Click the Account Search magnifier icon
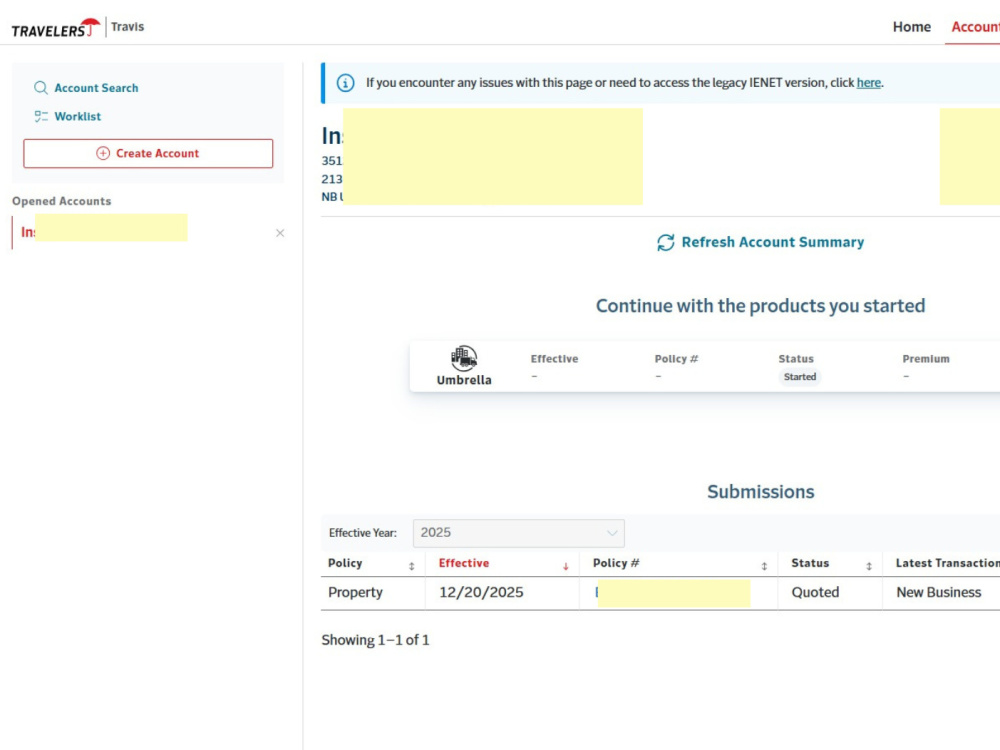The image size is (1000, 750). [41, 87]
